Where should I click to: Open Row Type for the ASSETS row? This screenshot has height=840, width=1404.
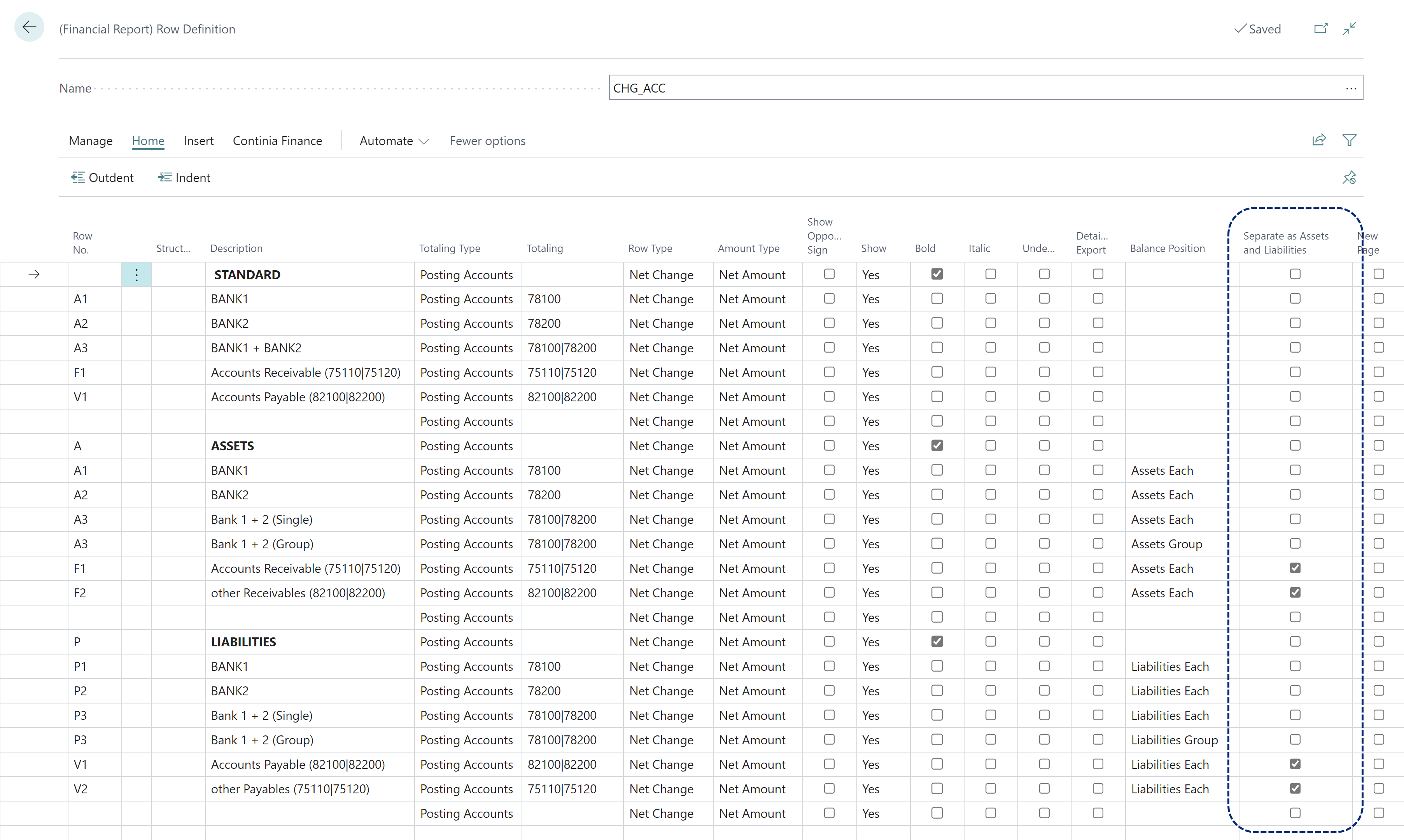coord(668,446)
